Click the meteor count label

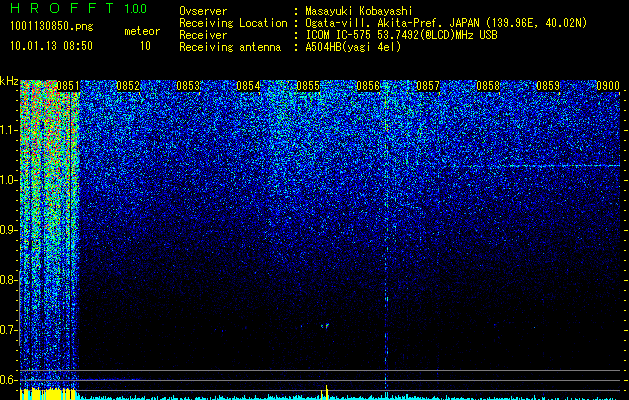142,31
